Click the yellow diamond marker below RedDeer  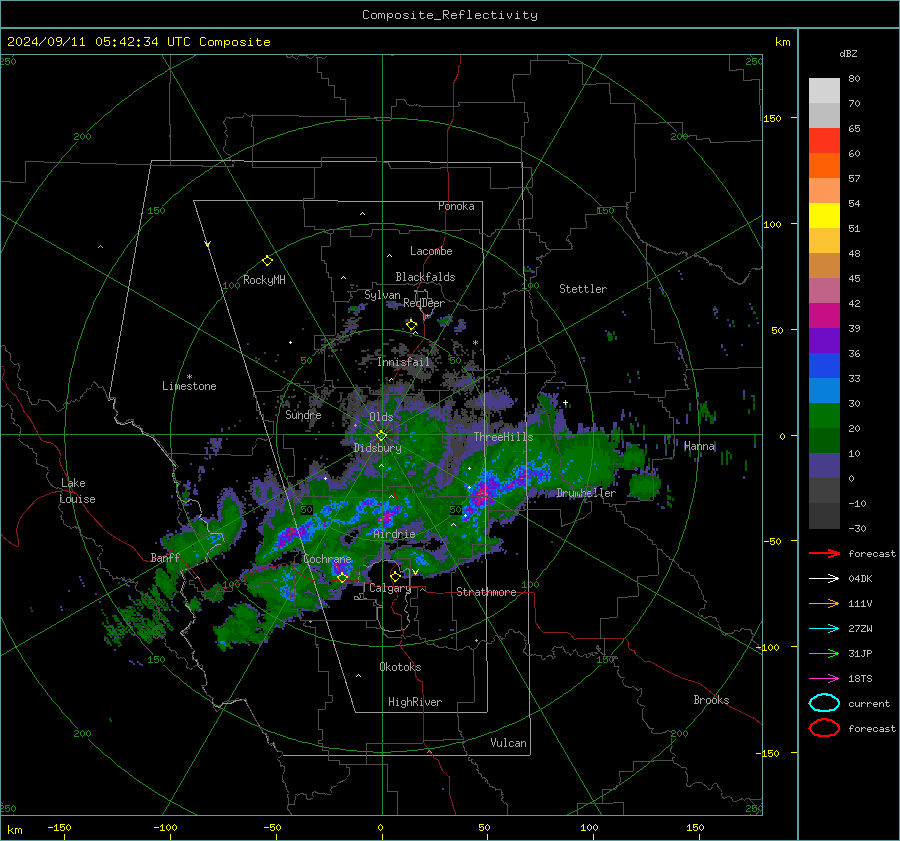tap(411, 325)
